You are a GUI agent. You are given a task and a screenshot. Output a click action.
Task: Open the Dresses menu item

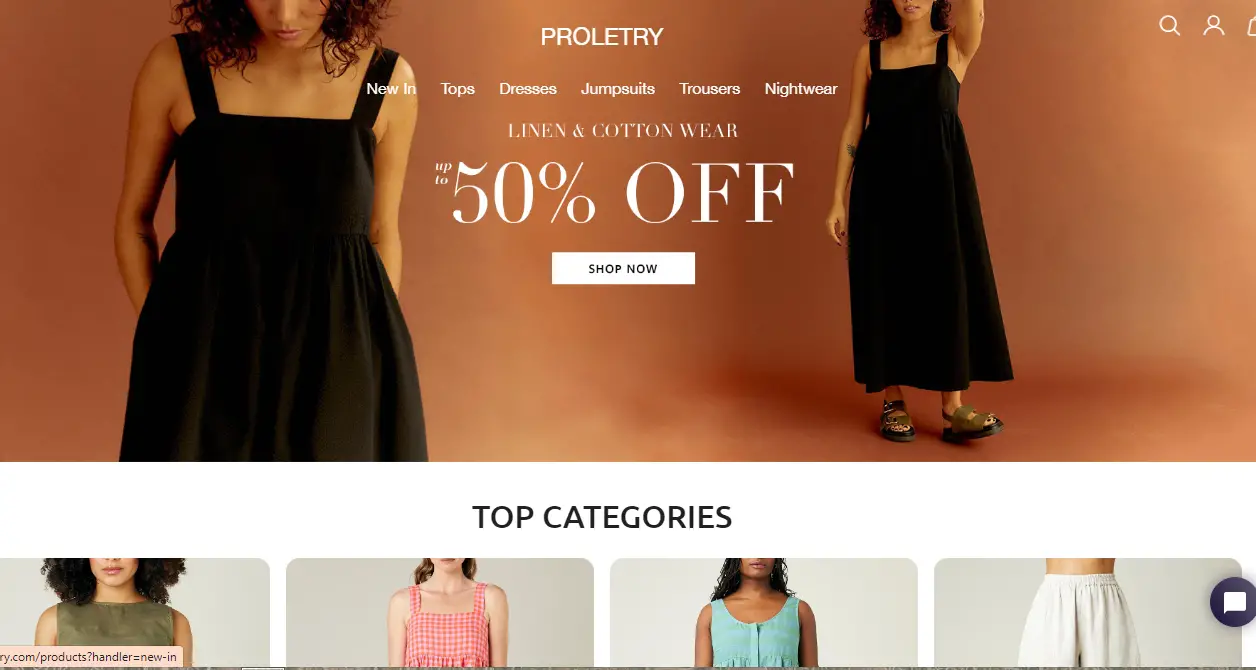pyautogui.click(x=528, y=89)
